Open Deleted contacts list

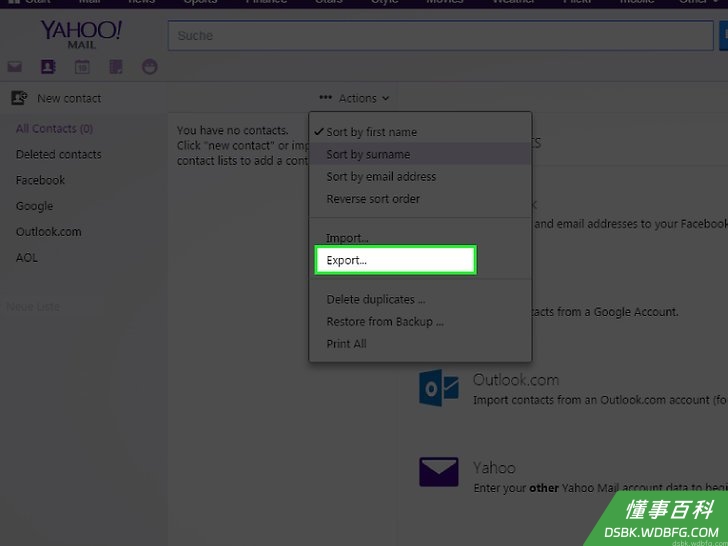[58, 154]
